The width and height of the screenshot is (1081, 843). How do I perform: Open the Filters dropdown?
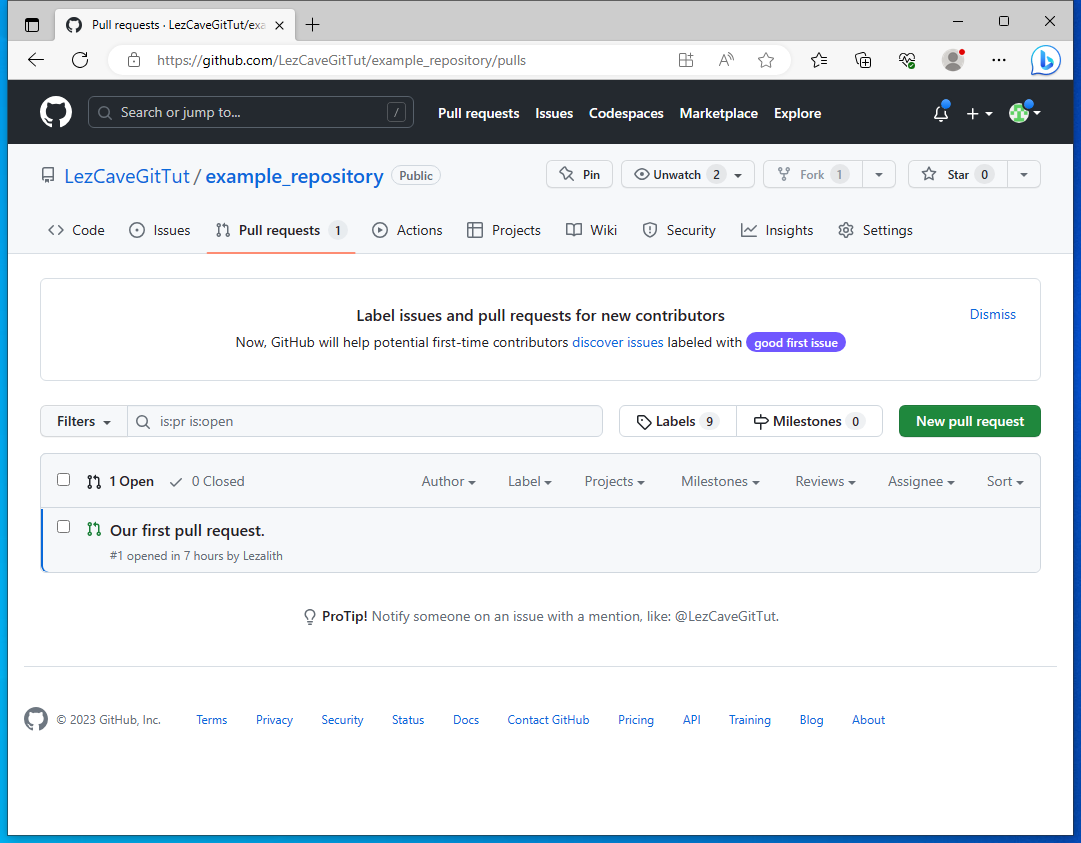tap(83, 421)
